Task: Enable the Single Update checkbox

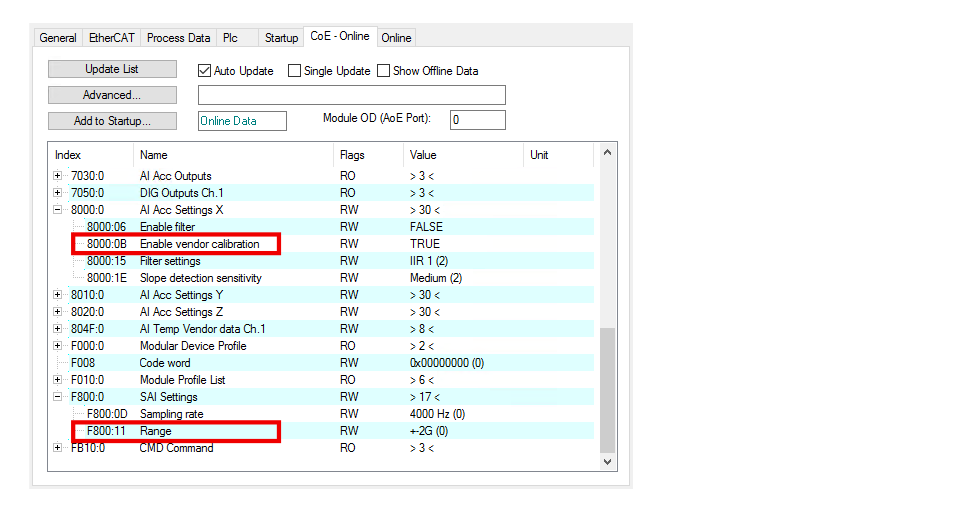Action: (x=294, y=71)
